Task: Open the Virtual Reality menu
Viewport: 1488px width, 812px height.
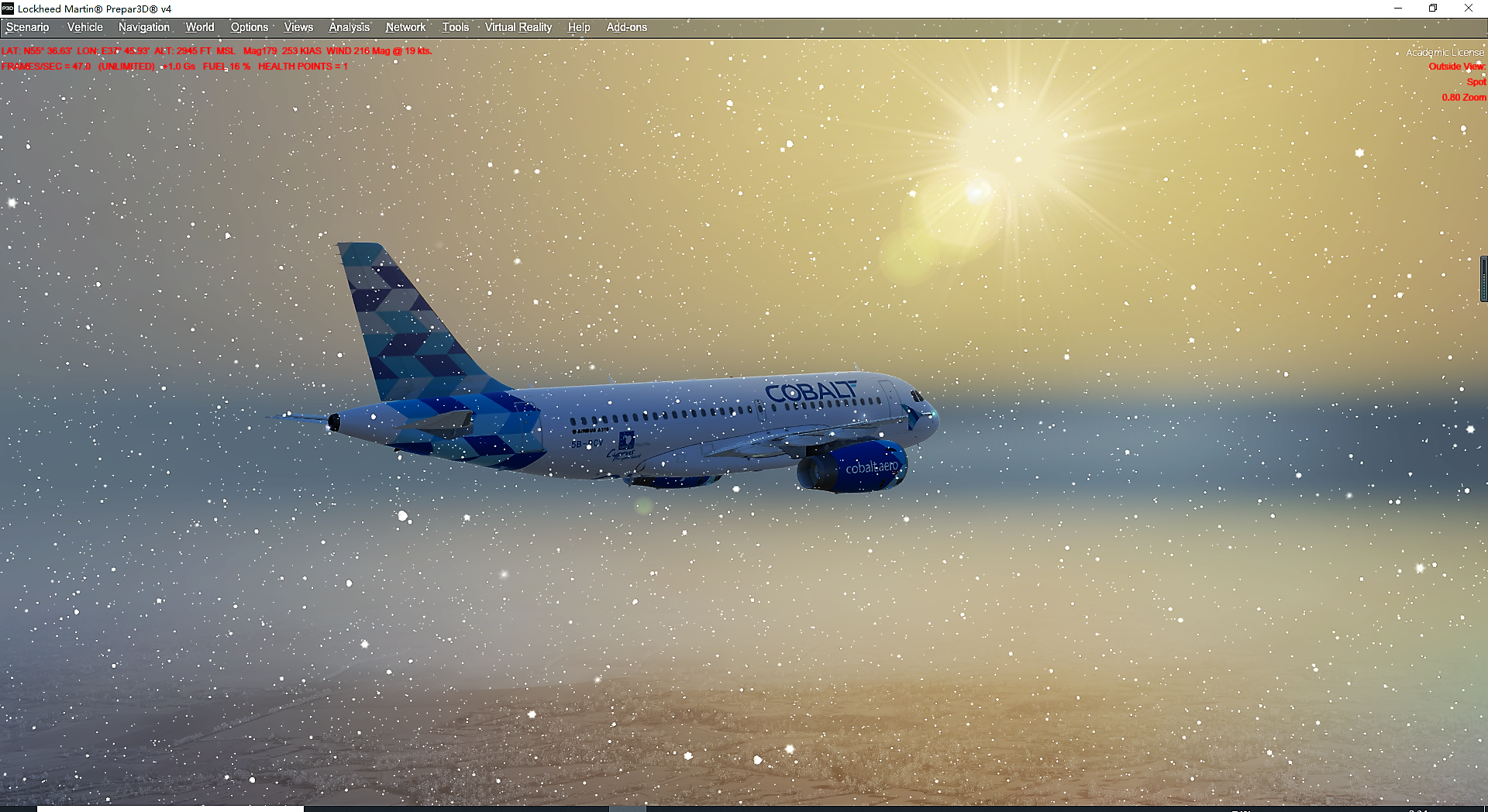Action: [x=518, y=27]
